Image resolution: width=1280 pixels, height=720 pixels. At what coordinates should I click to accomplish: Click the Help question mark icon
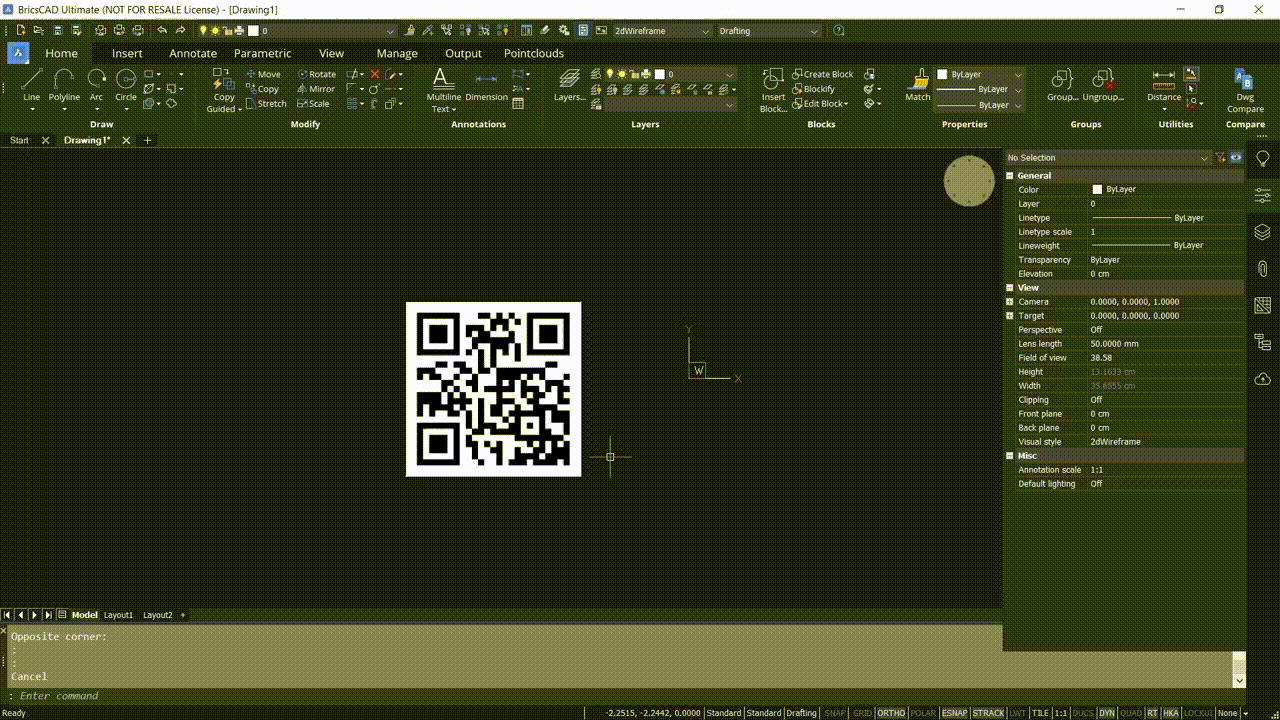(838, 31)
